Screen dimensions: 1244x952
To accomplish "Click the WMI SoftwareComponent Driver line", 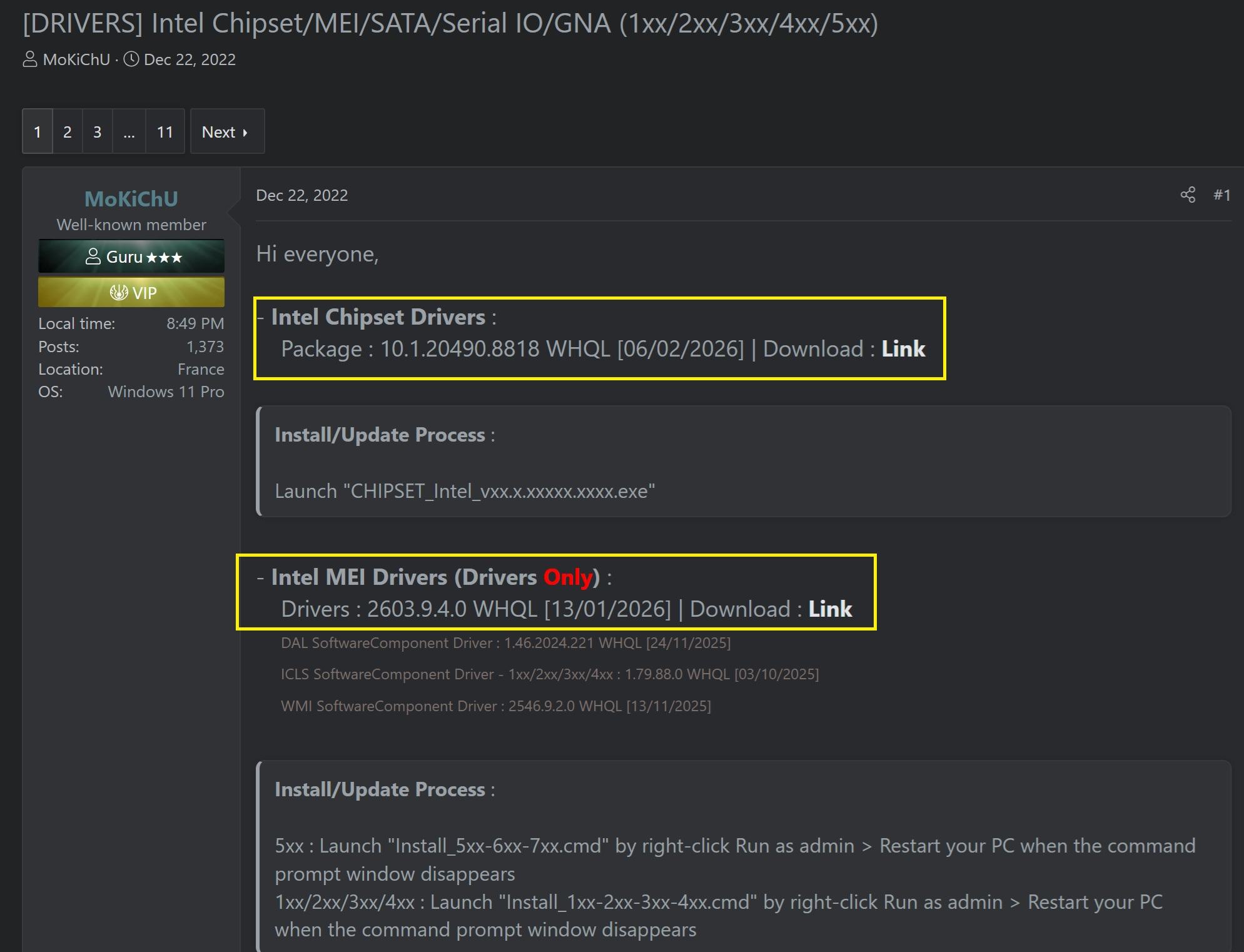I will tap(496, 706).
